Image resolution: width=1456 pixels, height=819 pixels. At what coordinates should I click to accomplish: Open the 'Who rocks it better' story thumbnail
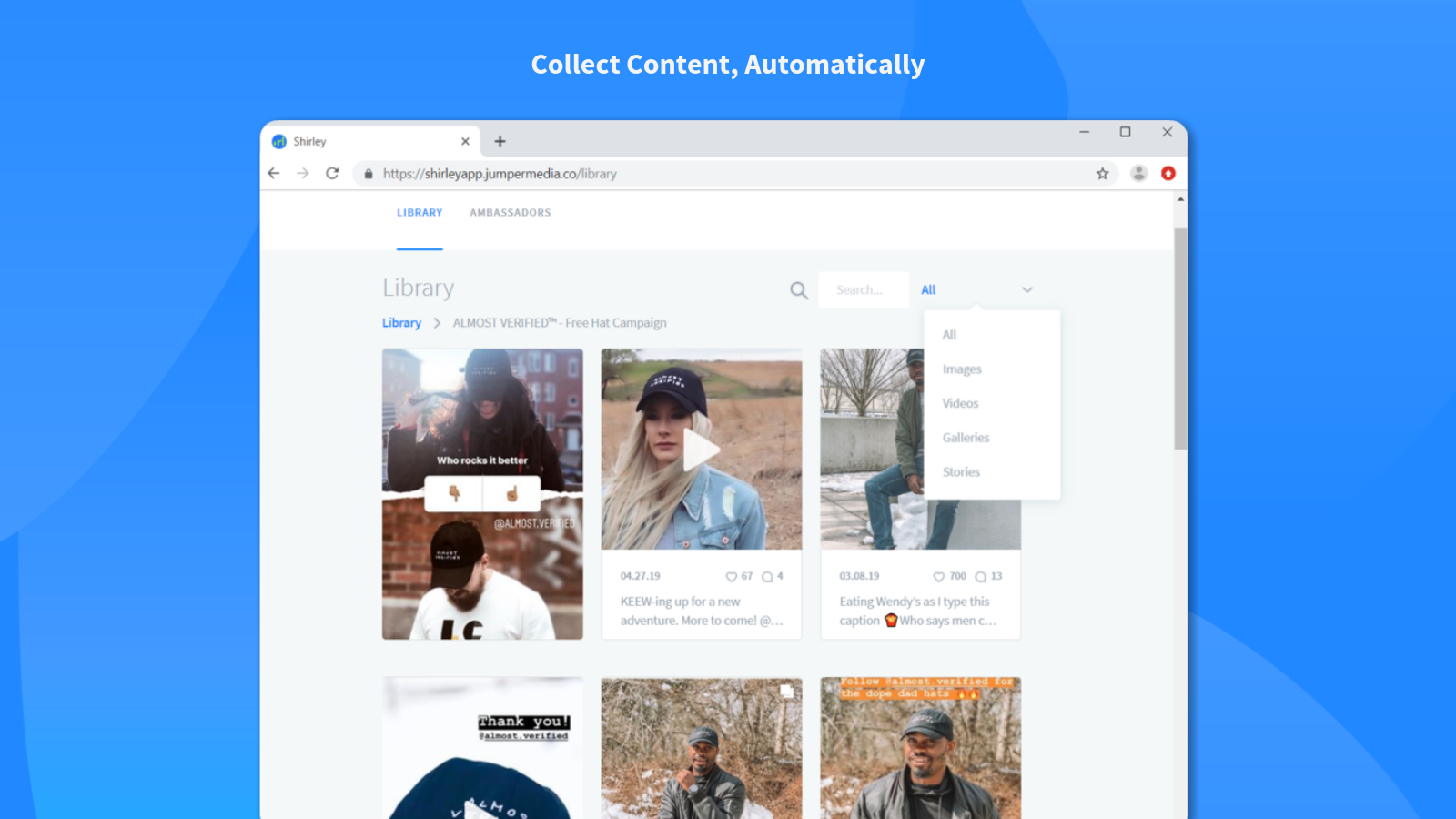[x=482, y=494]
